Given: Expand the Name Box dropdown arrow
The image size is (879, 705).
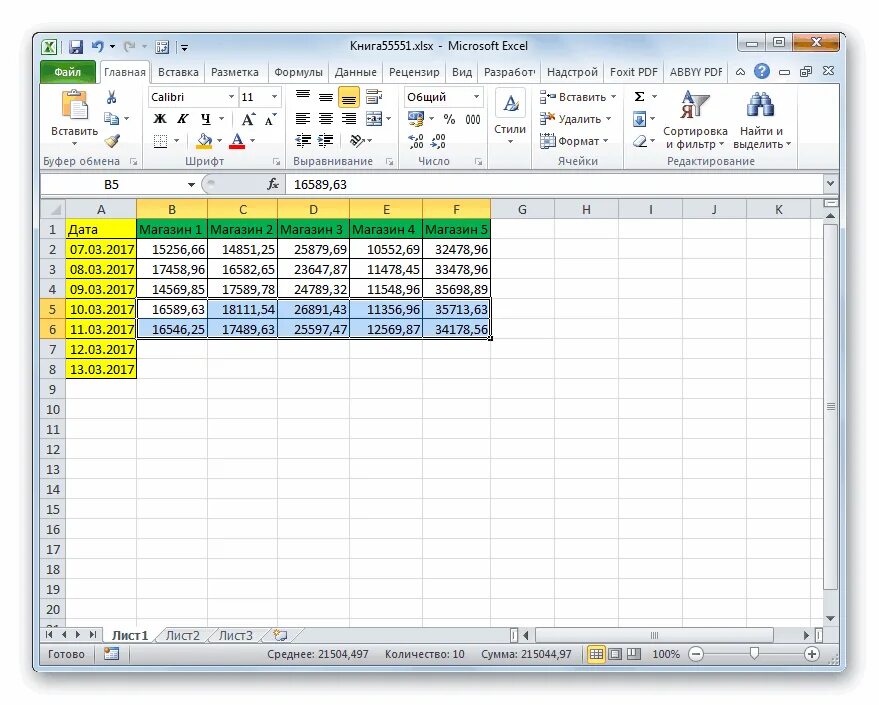Looking at the screenshot, I should [191, 184].
